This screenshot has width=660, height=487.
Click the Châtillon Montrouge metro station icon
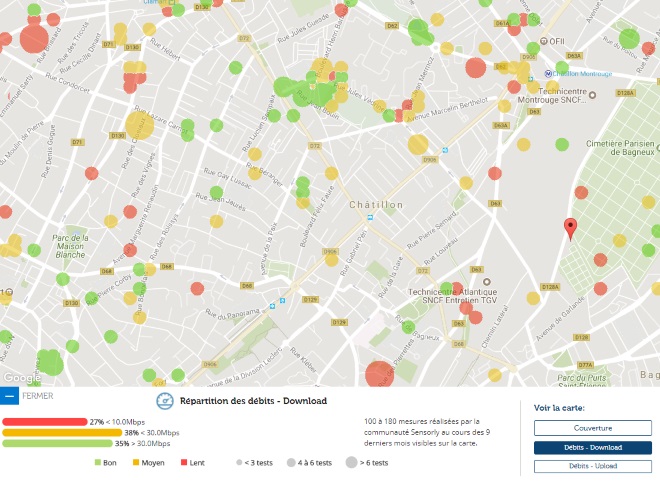point(549,73)
